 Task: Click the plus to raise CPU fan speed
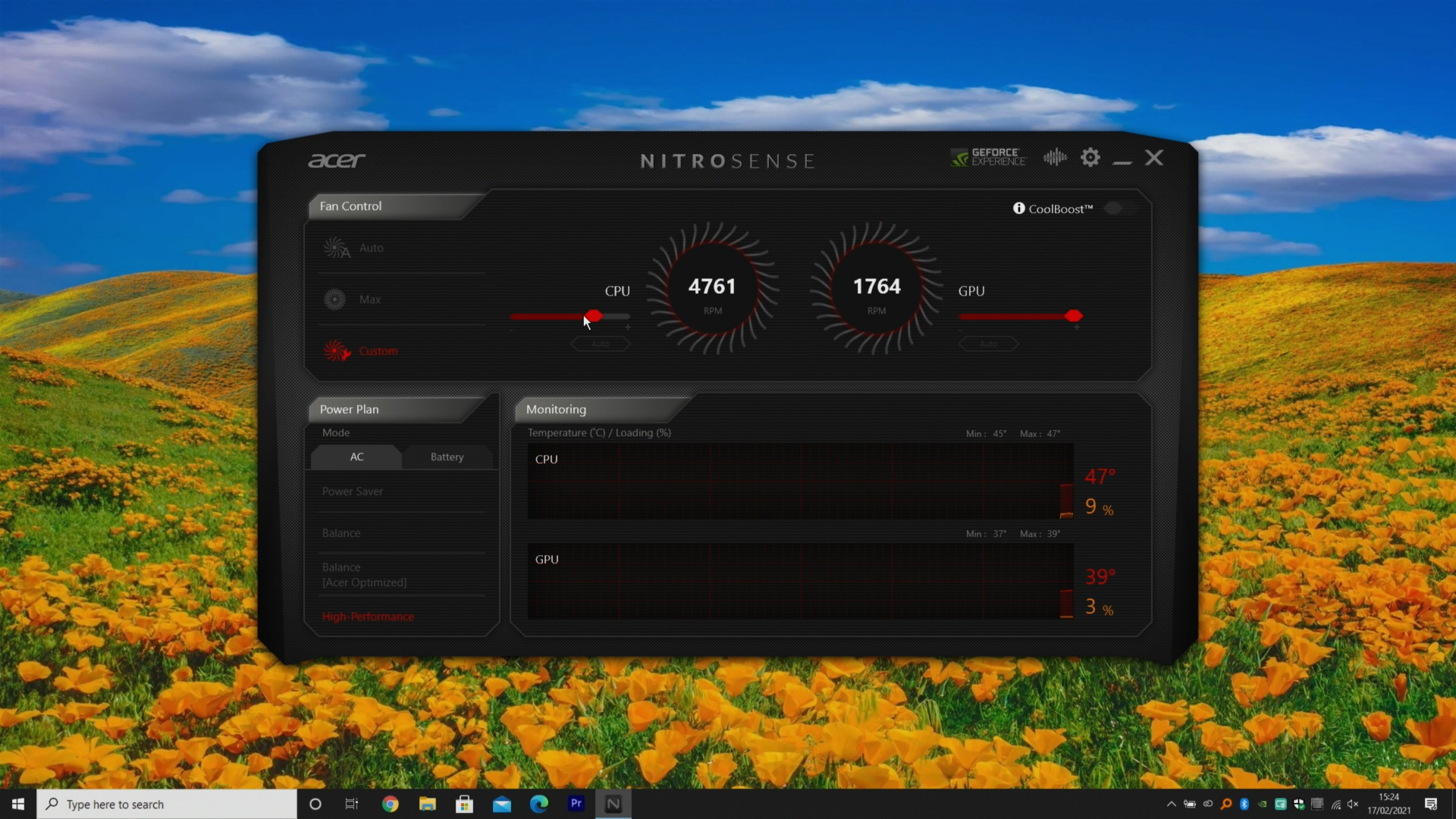tap(627, 326)
